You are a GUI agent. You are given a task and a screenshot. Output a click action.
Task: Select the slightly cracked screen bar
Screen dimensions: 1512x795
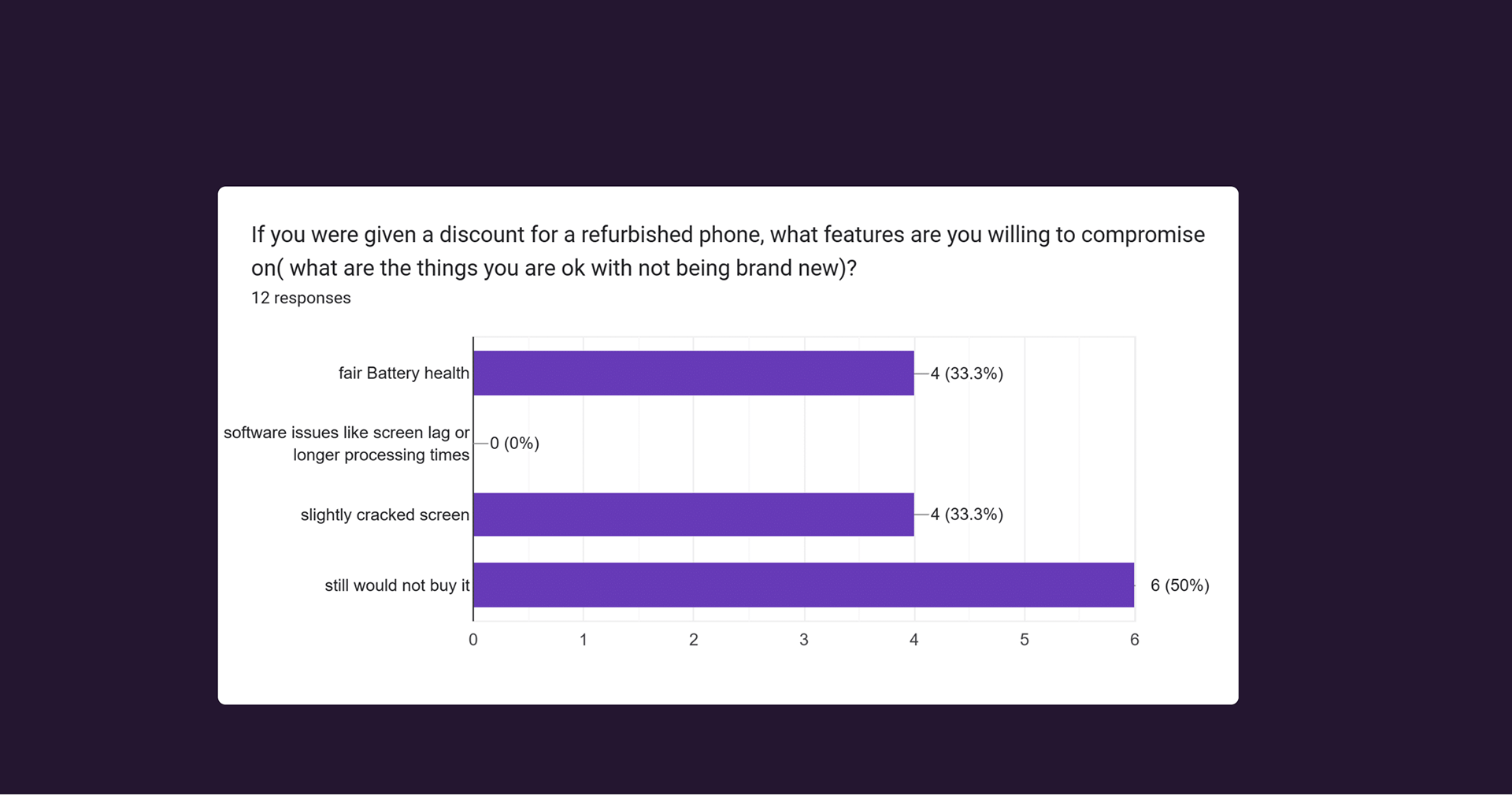click(693, 515)
